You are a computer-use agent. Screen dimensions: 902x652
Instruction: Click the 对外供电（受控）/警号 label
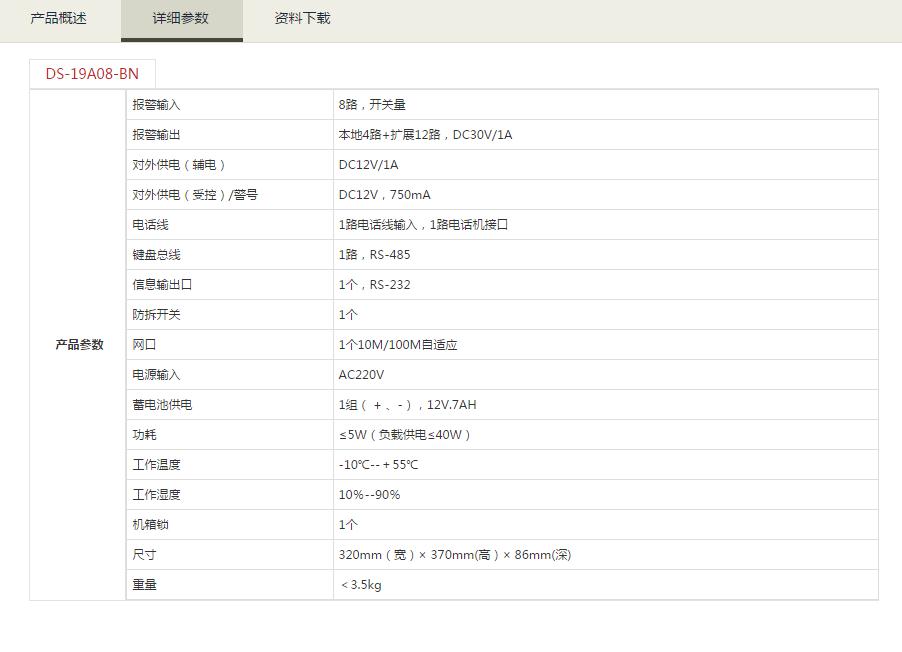[x=195, y=195]
